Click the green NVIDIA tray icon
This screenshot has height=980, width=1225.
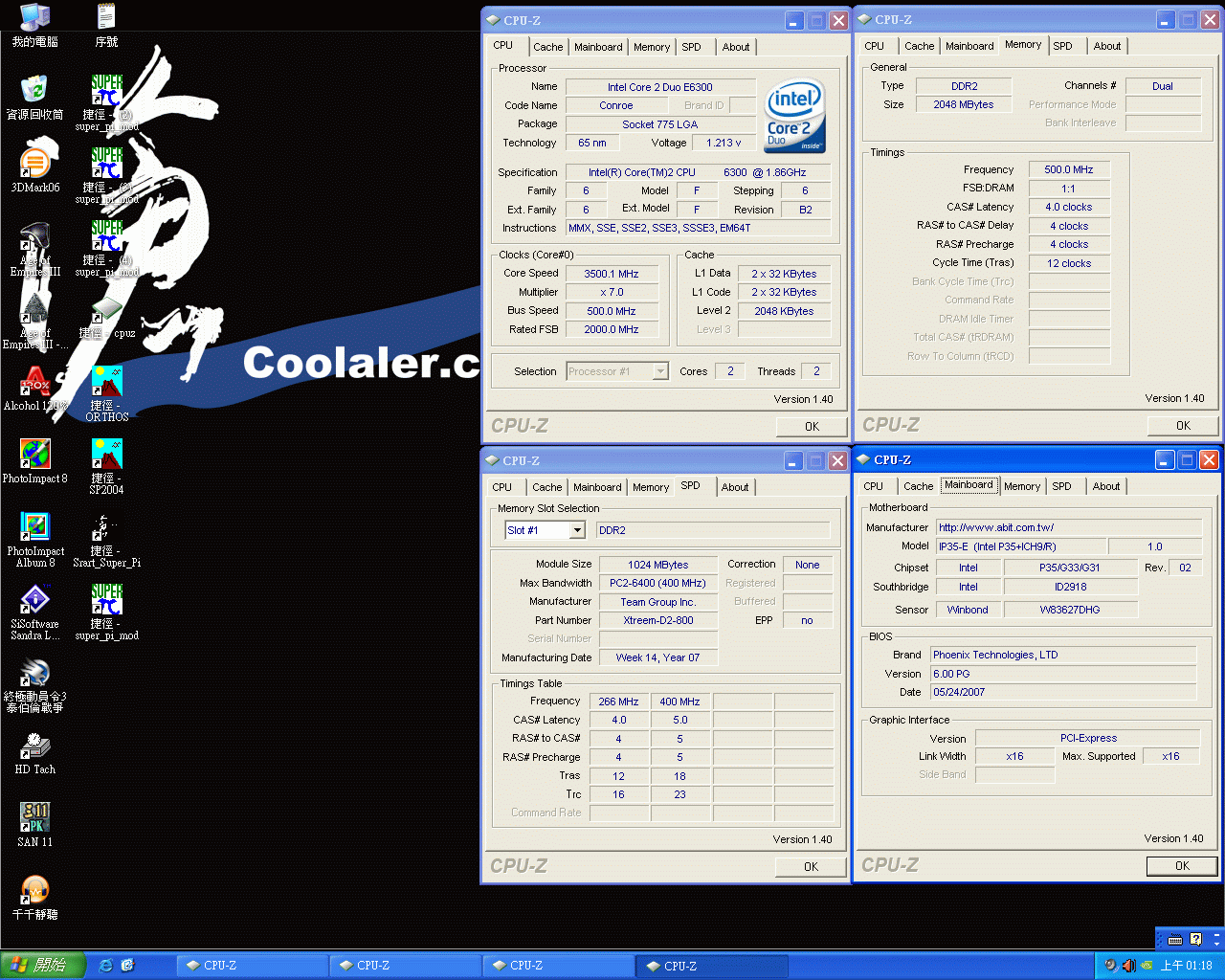[1145, 966]
